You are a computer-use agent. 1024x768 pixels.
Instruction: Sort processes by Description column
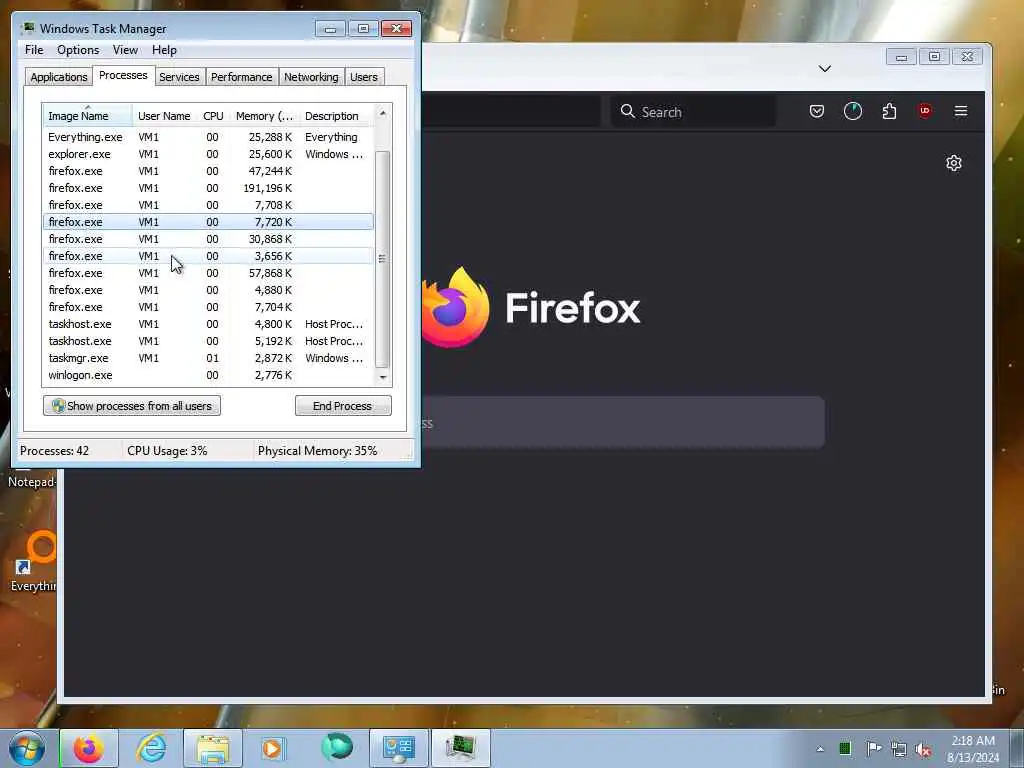(x=336, y=116)
